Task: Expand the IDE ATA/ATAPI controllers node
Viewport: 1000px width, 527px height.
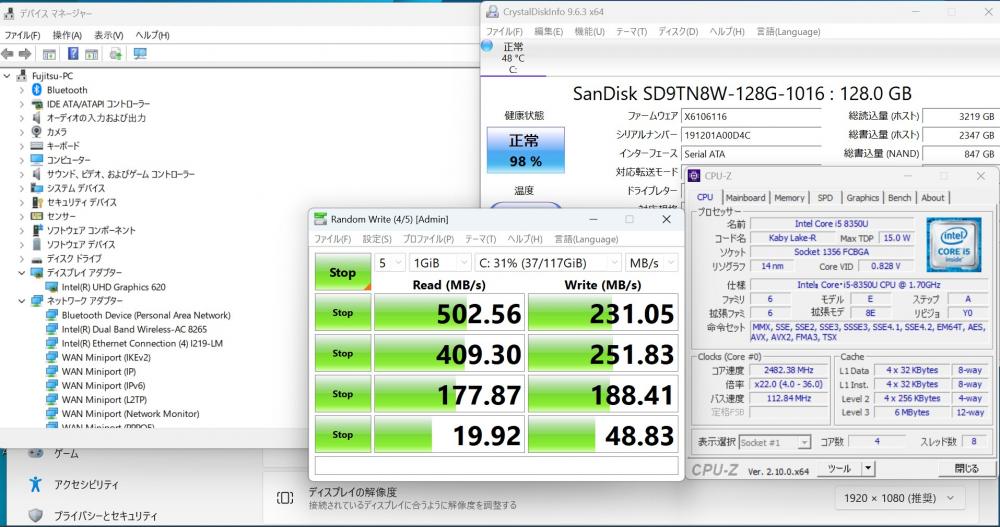Action: click(x=22, y=104)
